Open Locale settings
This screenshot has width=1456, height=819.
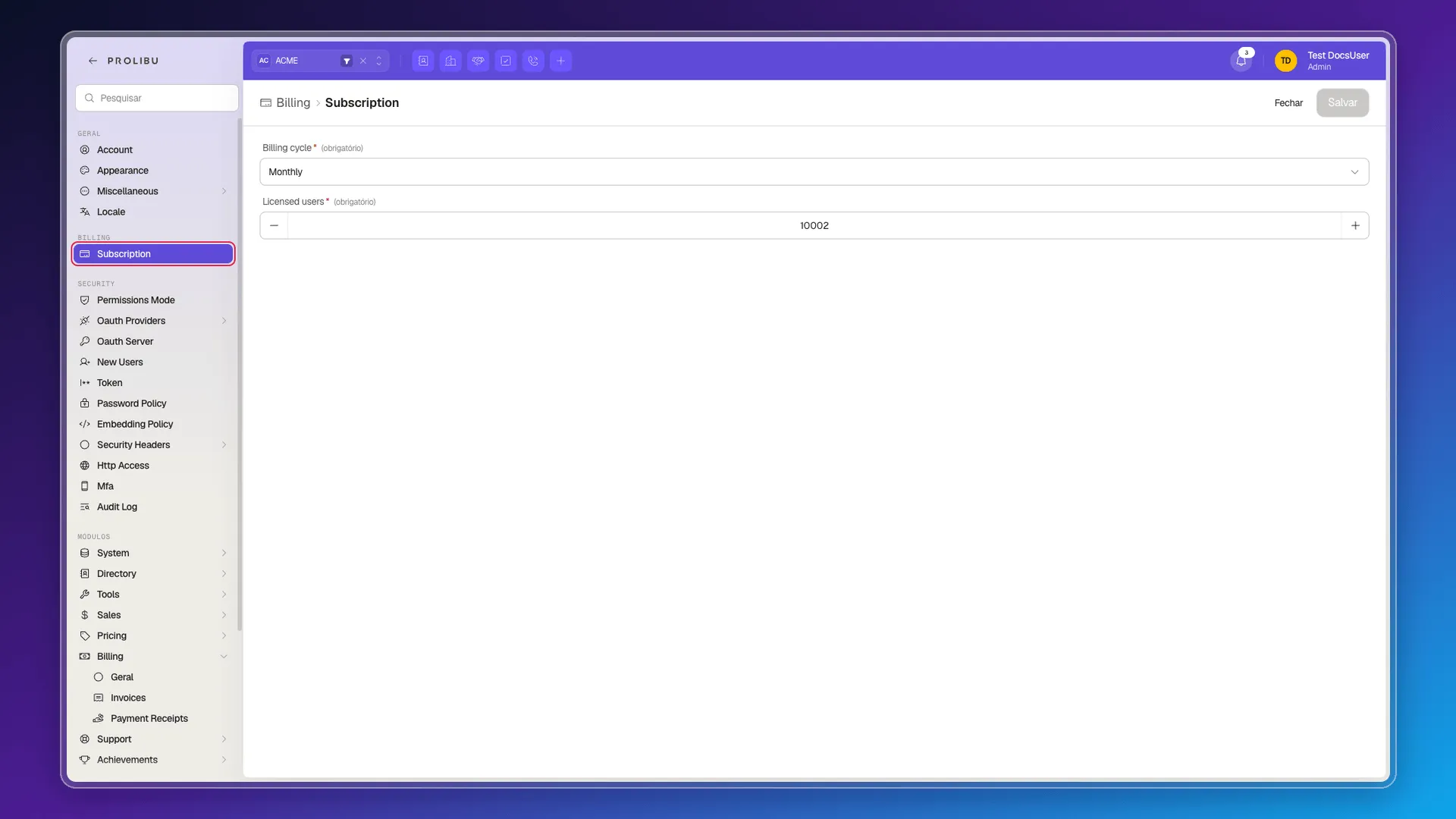[153, 212]
